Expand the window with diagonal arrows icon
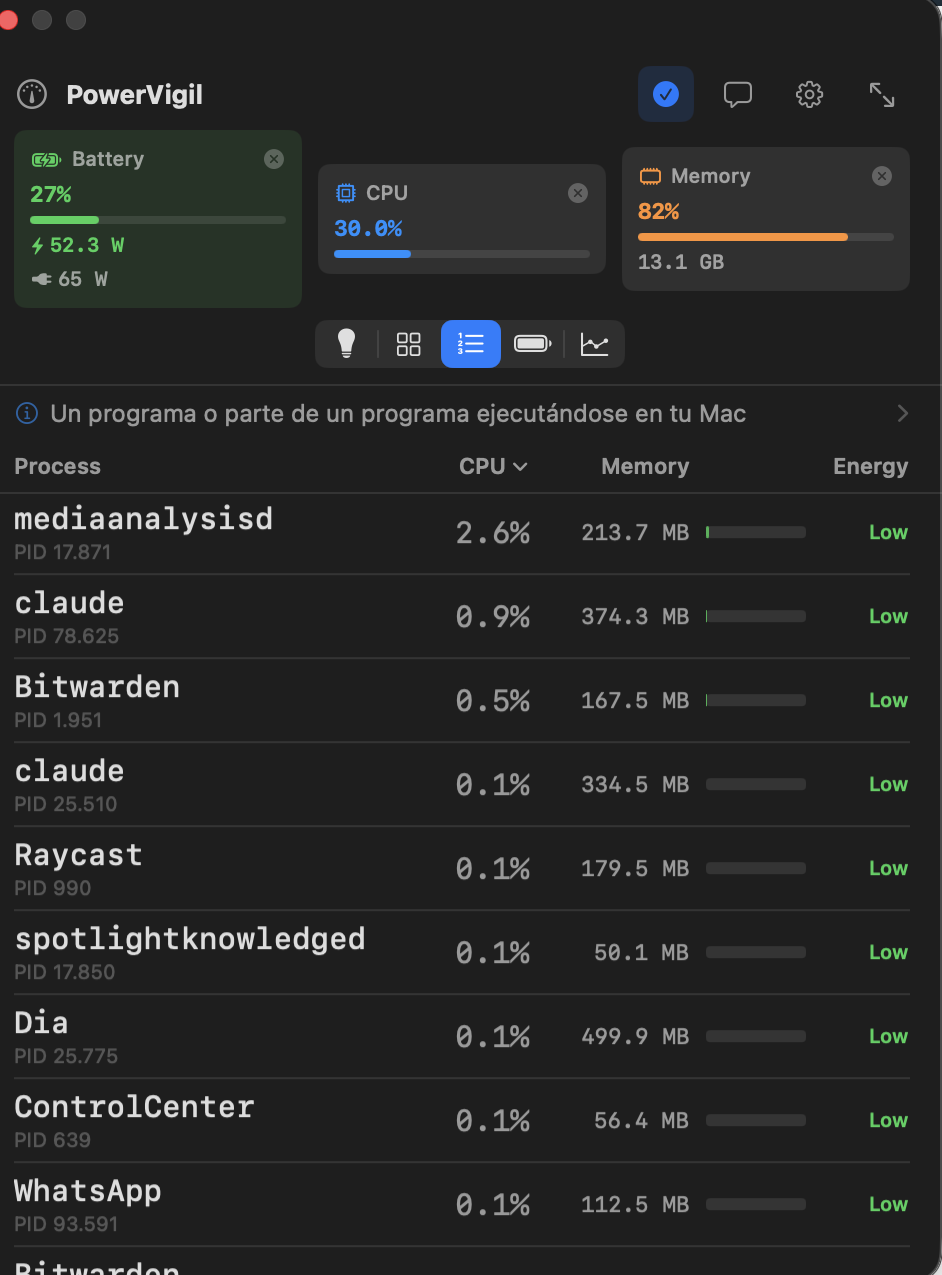The width and height of the screenshot is (942, 1275). point(881,94)
